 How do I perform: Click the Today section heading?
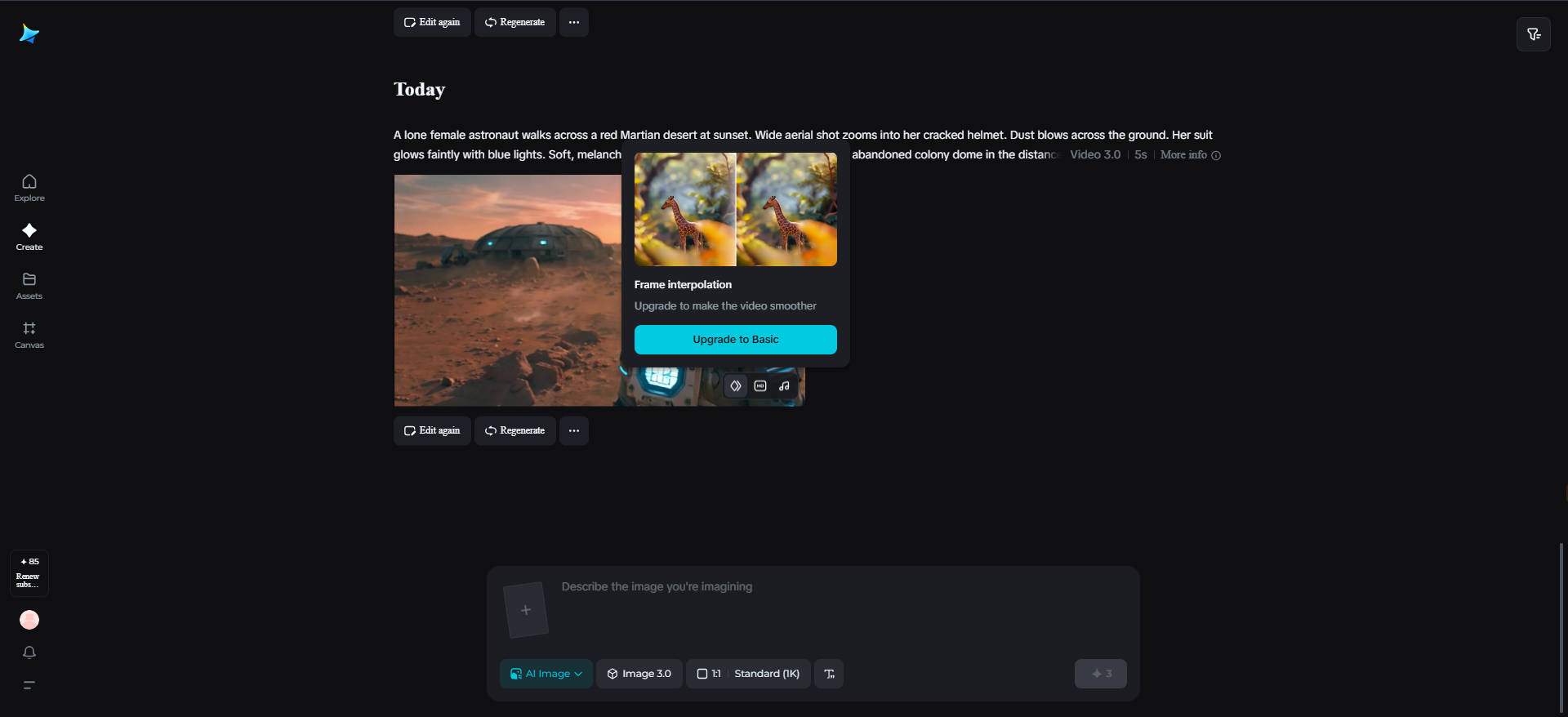pyautogui.click(x=419, y=89)
